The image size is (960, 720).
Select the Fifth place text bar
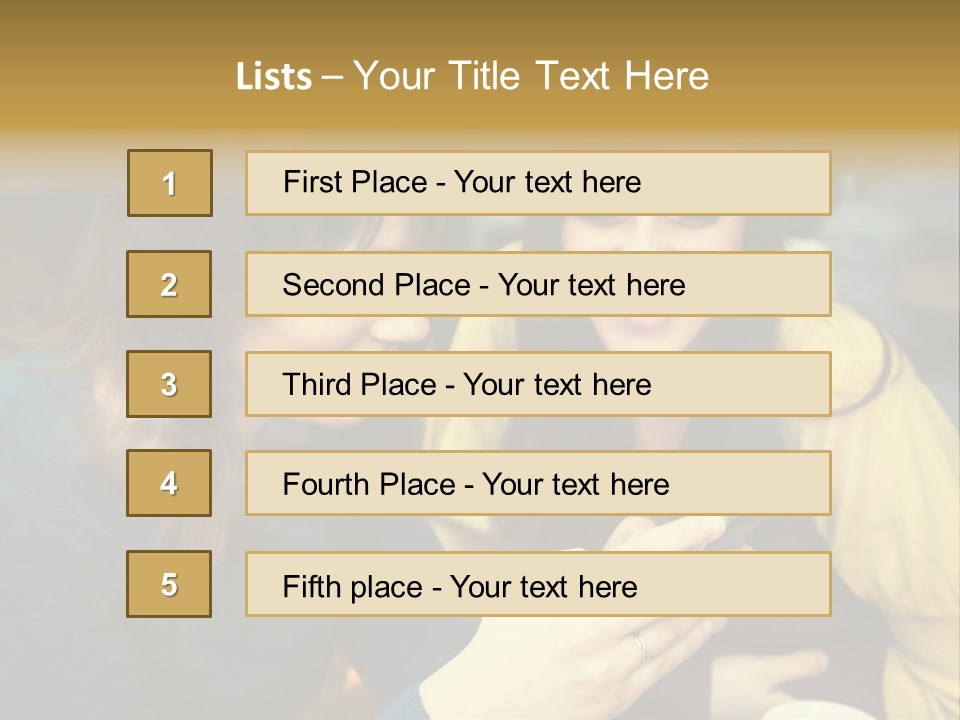coord(538,584)
